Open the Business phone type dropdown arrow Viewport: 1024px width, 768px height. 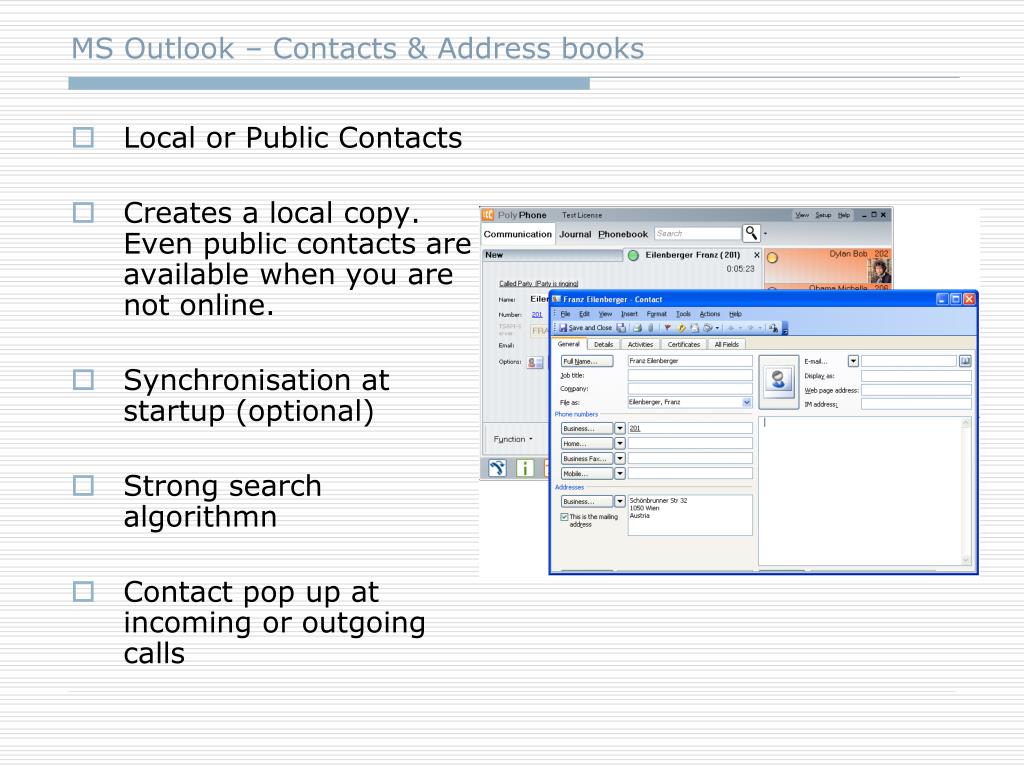[x=620, y=428]
